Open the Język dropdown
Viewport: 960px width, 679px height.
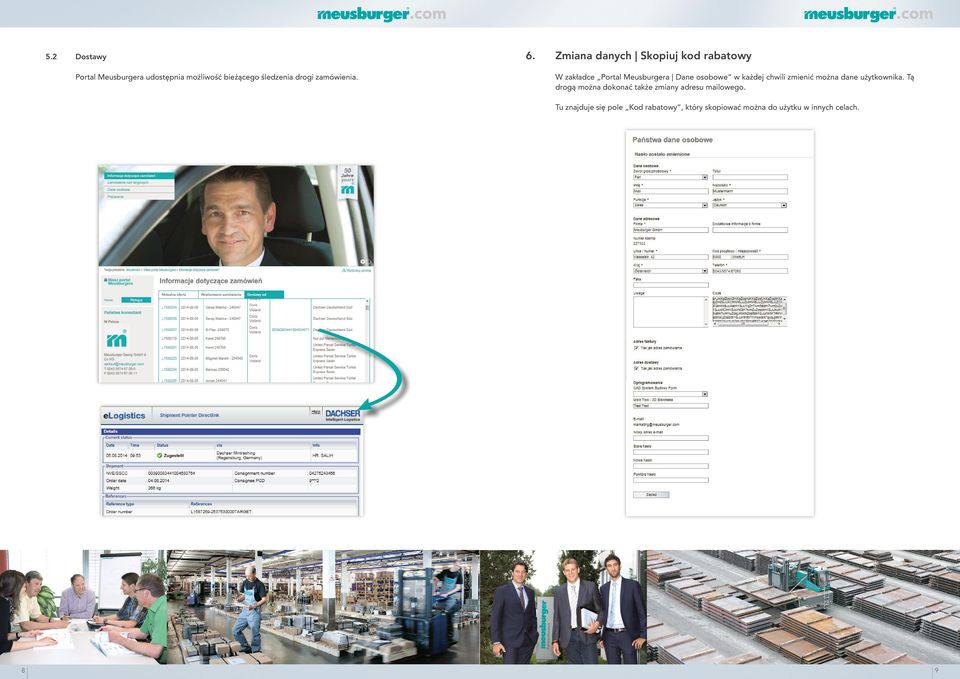click(x=750, y=205)
